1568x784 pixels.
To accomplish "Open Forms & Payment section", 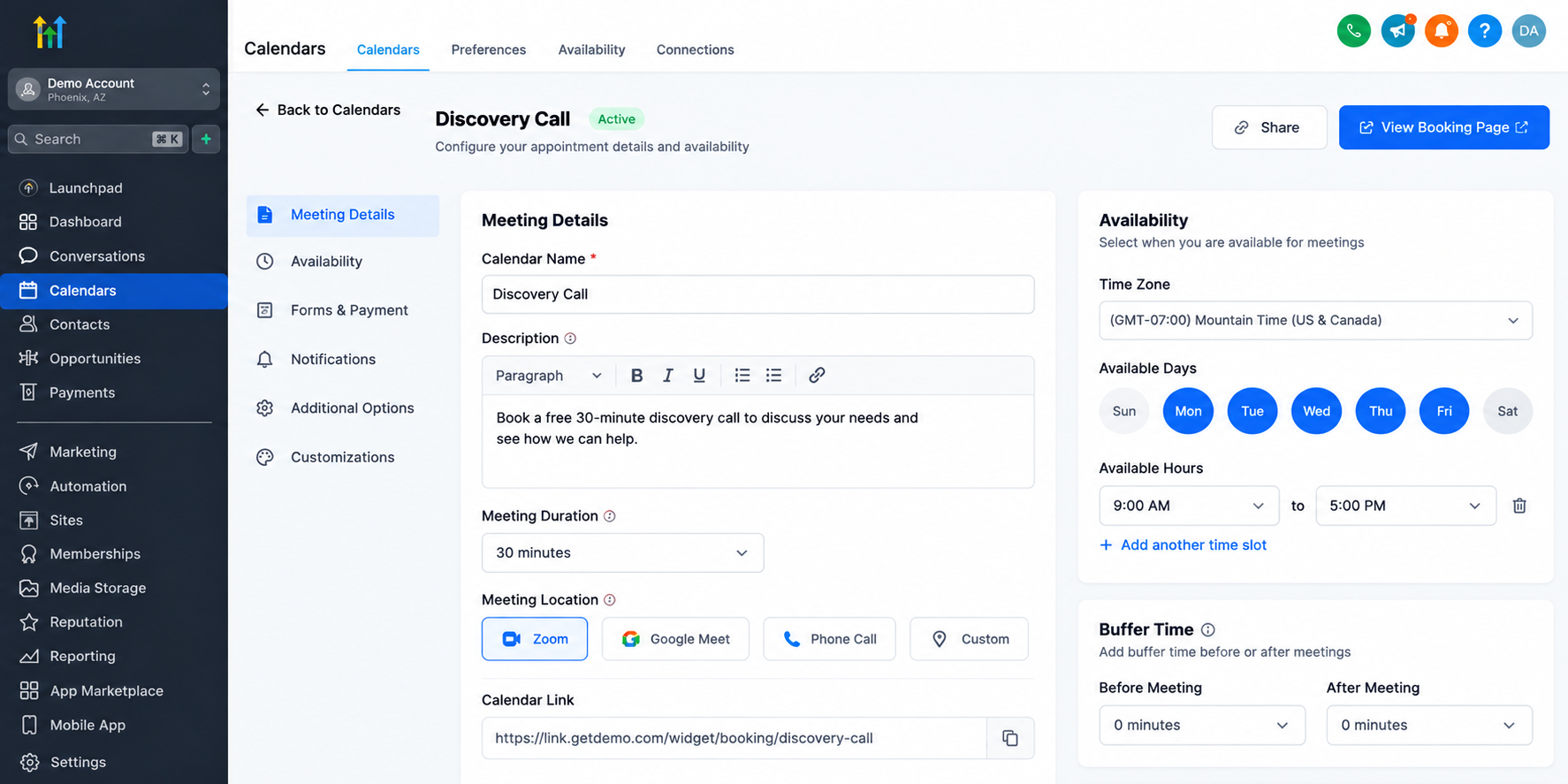I will click(343, 310).
